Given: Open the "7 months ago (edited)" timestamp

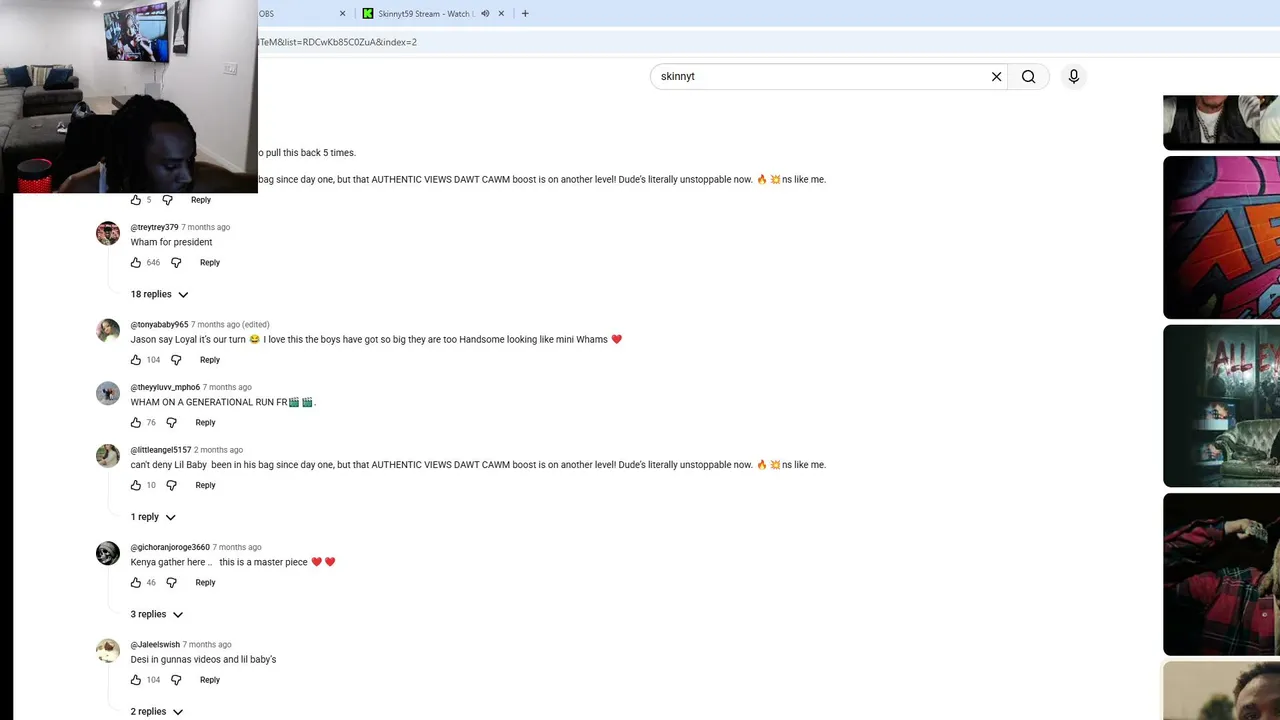Looking at the screenshot, I should 230,325.
